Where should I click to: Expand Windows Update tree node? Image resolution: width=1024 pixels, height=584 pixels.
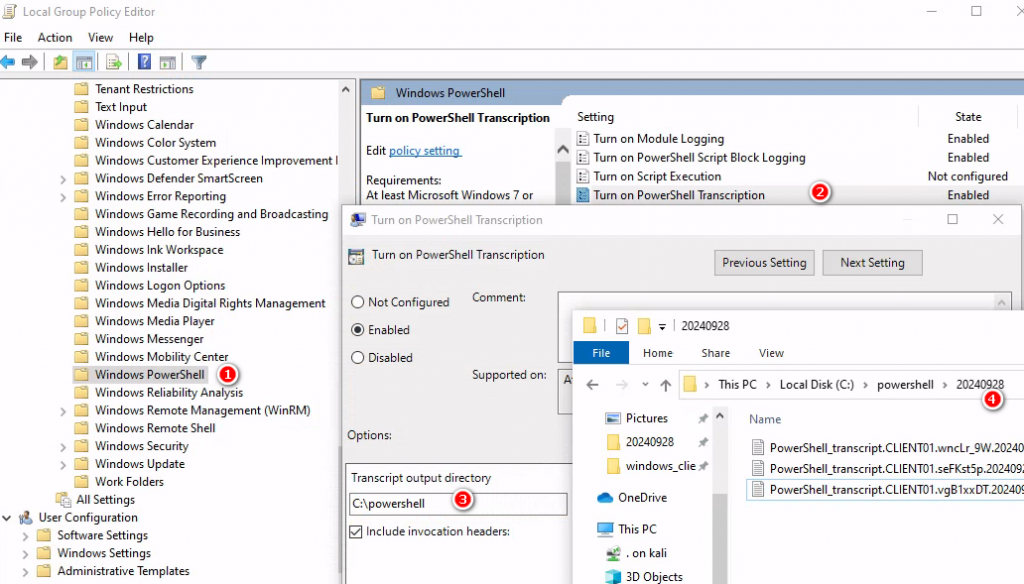63,464
